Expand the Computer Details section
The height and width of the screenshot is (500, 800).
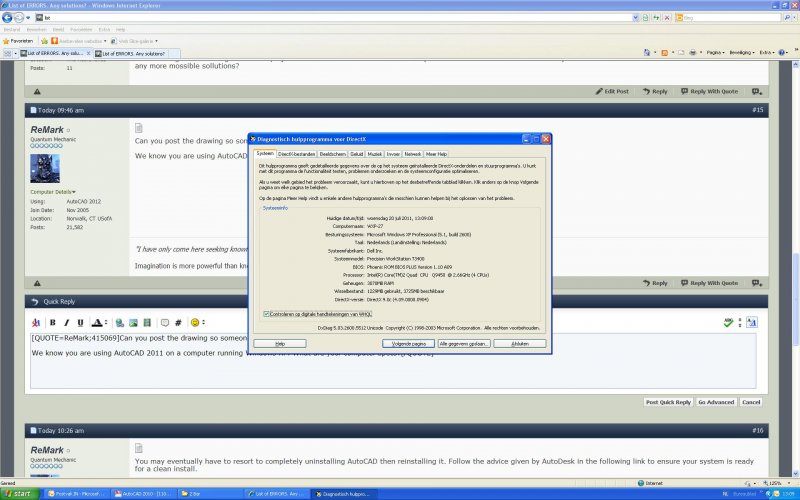(x=53, y=192)
